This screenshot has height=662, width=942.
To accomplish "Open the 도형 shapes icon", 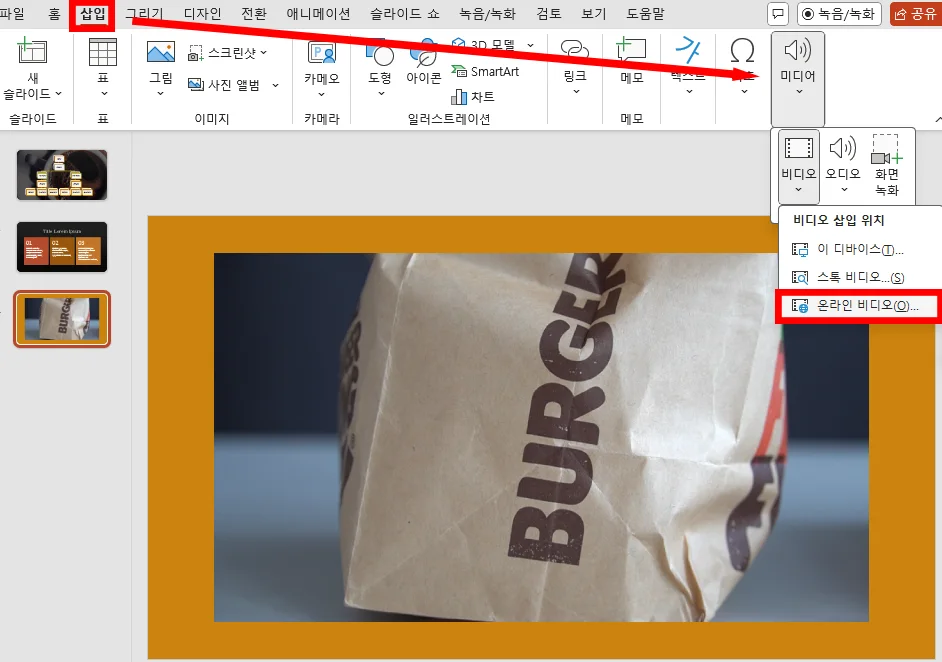I will tap(380, 53).
